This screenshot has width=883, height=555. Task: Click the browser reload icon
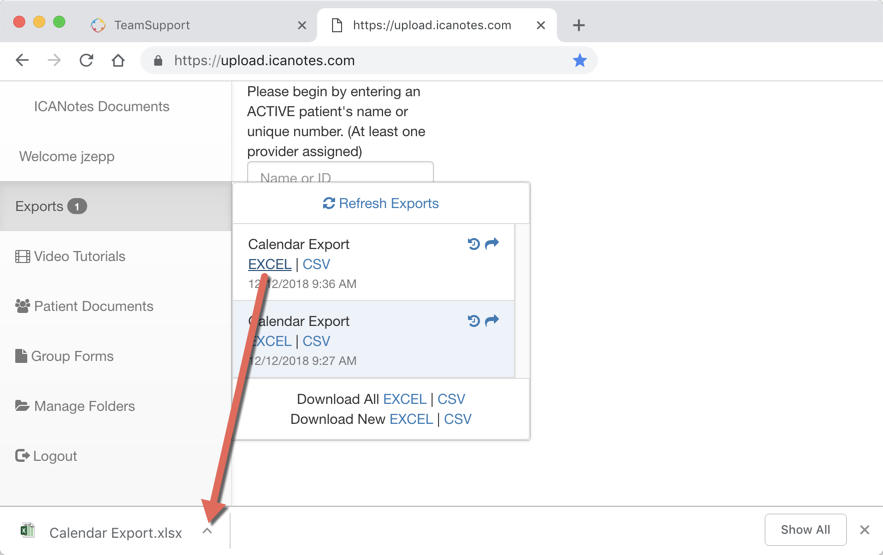[86, 60]
